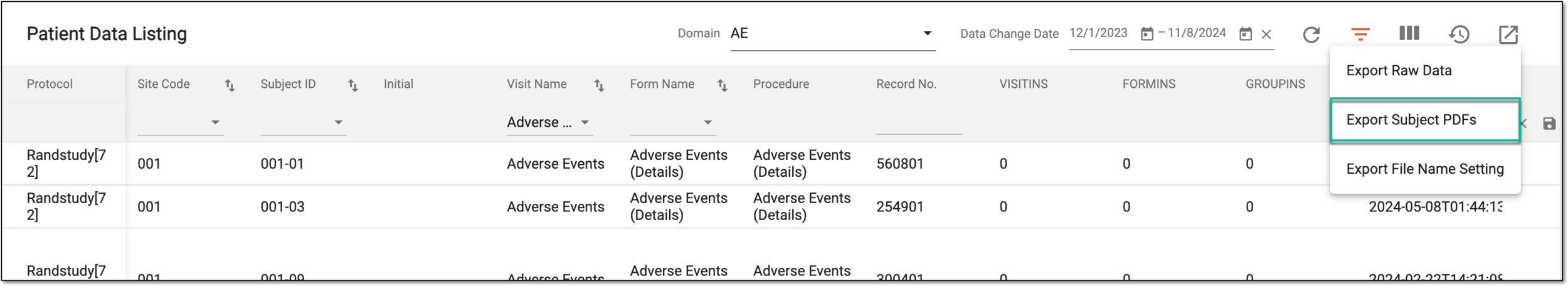The width and height of the screenshot is (1568, 286).
Task: Sort by Site Code column
Action: pyautogui.click(x=230, y=85)
